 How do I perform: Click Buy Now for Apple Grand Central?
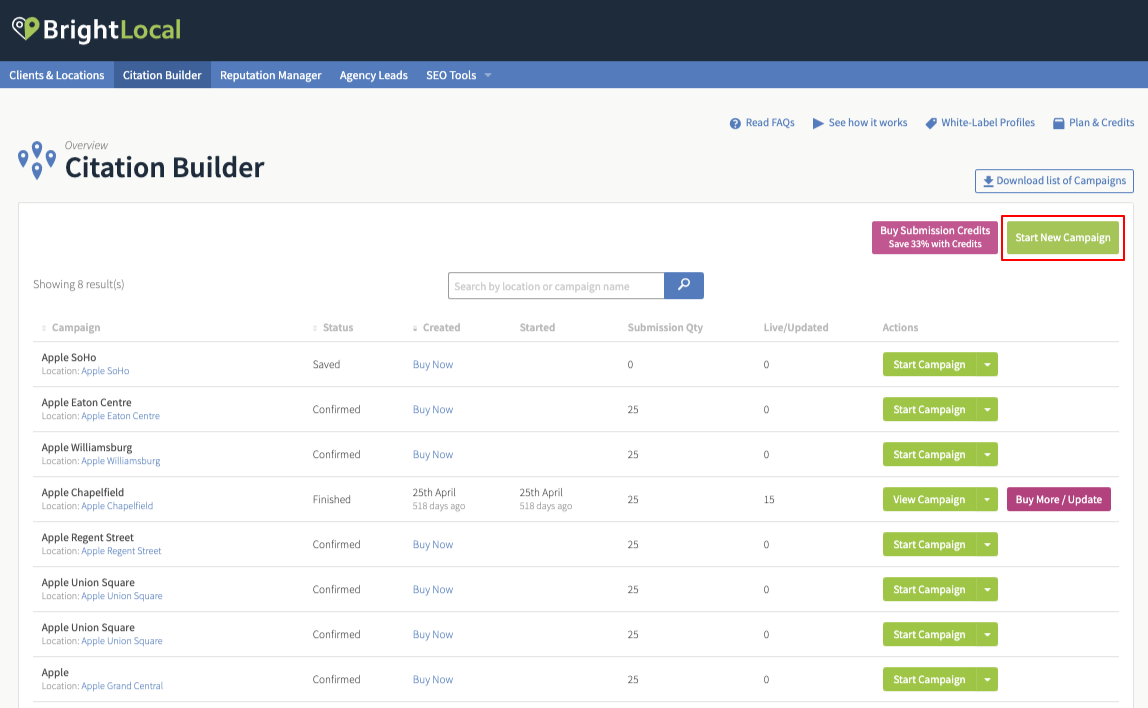433,679
